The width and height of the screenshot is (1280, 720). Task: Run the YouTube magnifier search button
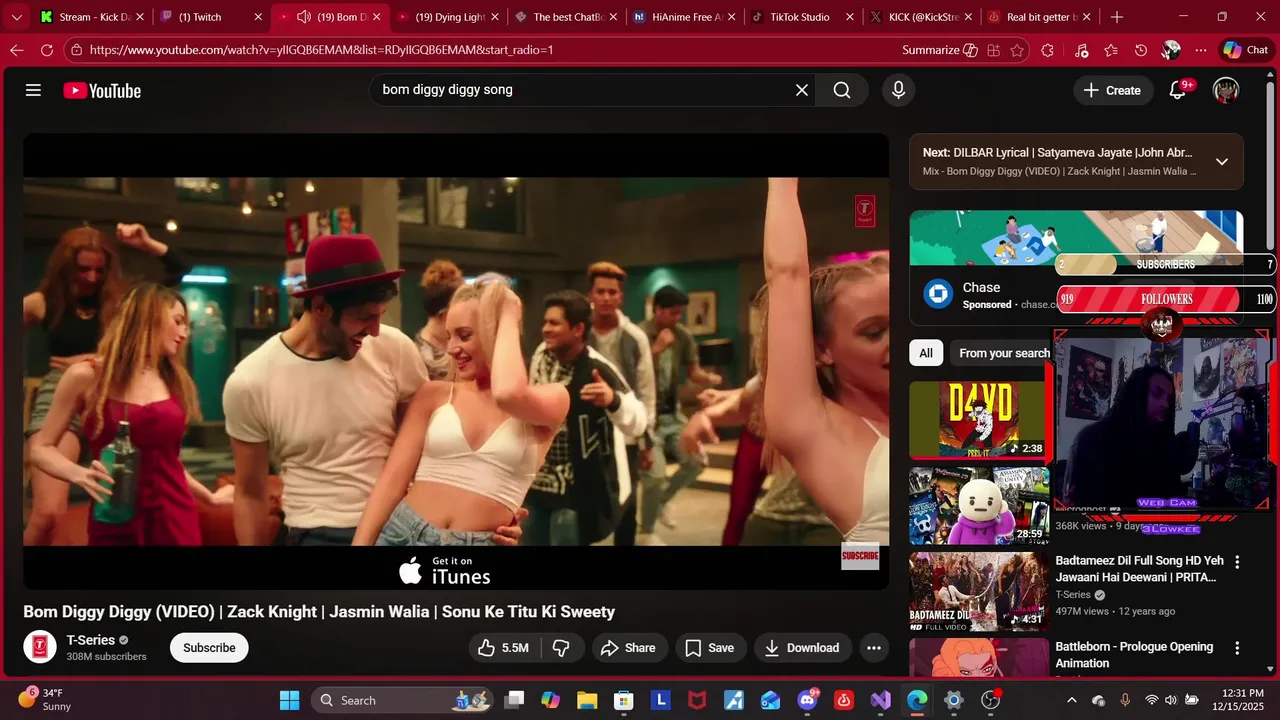[x=842, y=90]
